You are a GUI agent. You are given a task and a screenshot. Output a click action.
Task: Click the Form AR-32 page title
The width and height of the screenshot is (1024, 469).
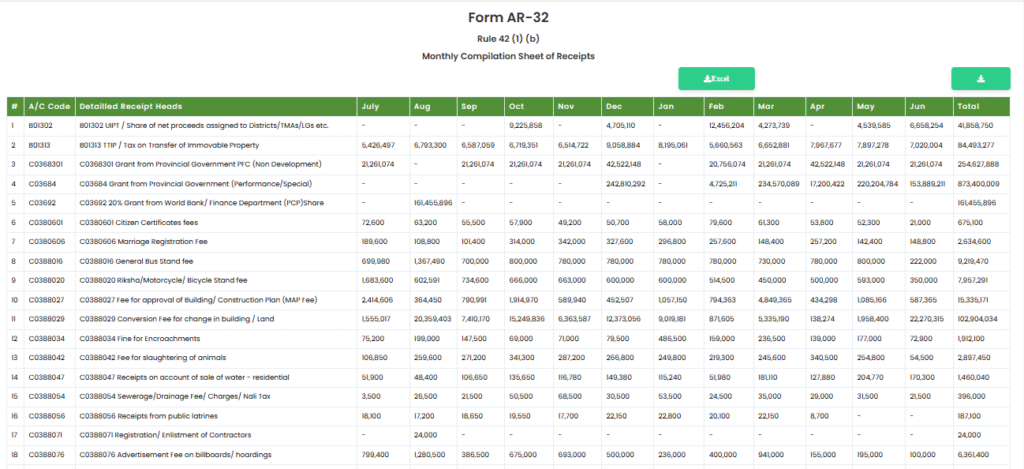coord(508,18)
